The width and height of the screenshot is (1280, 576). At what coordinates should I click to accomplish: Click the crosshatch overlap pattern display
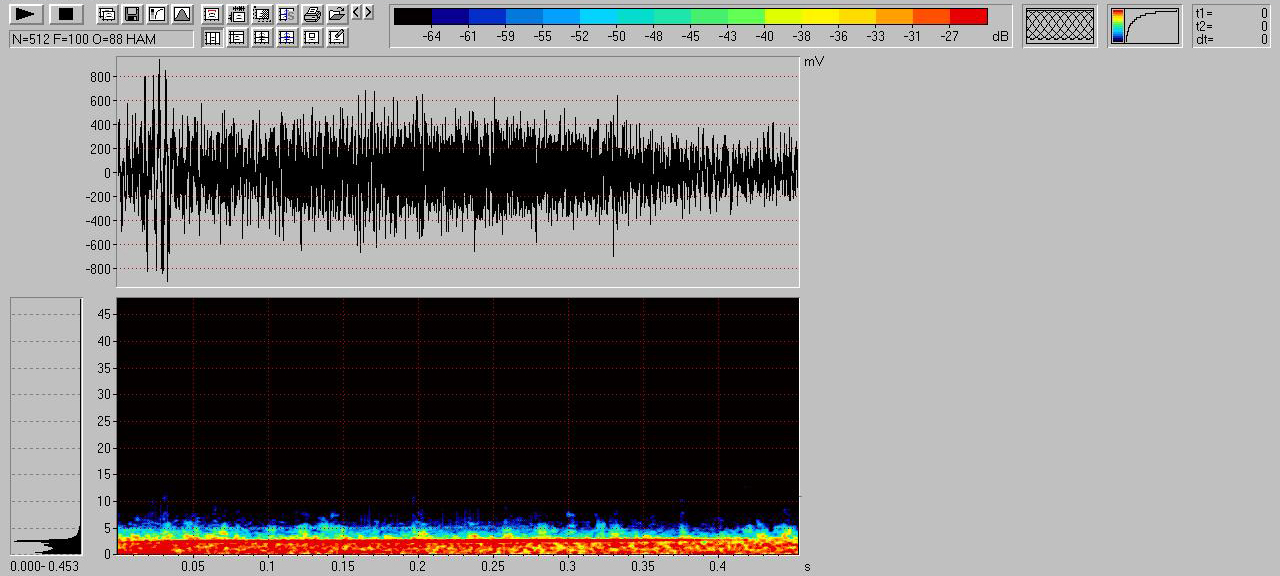(x=1059, y=26)
